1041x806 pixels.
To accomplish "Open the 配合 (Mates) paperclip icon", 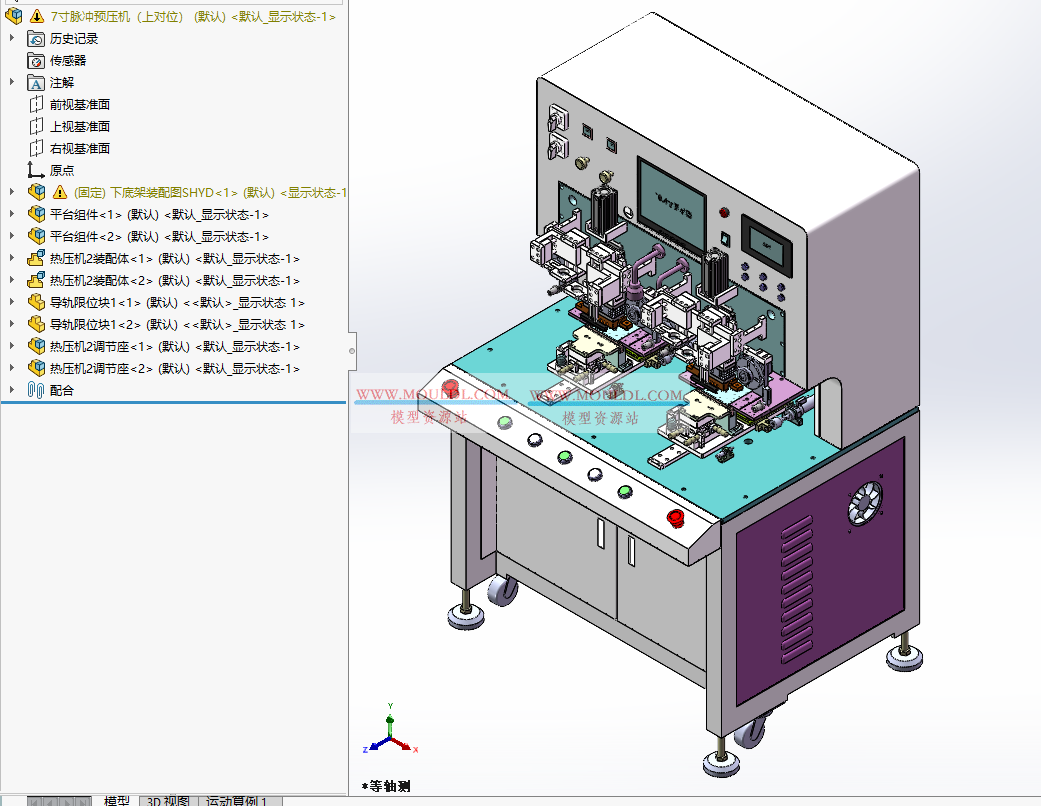I will (35, 389).
